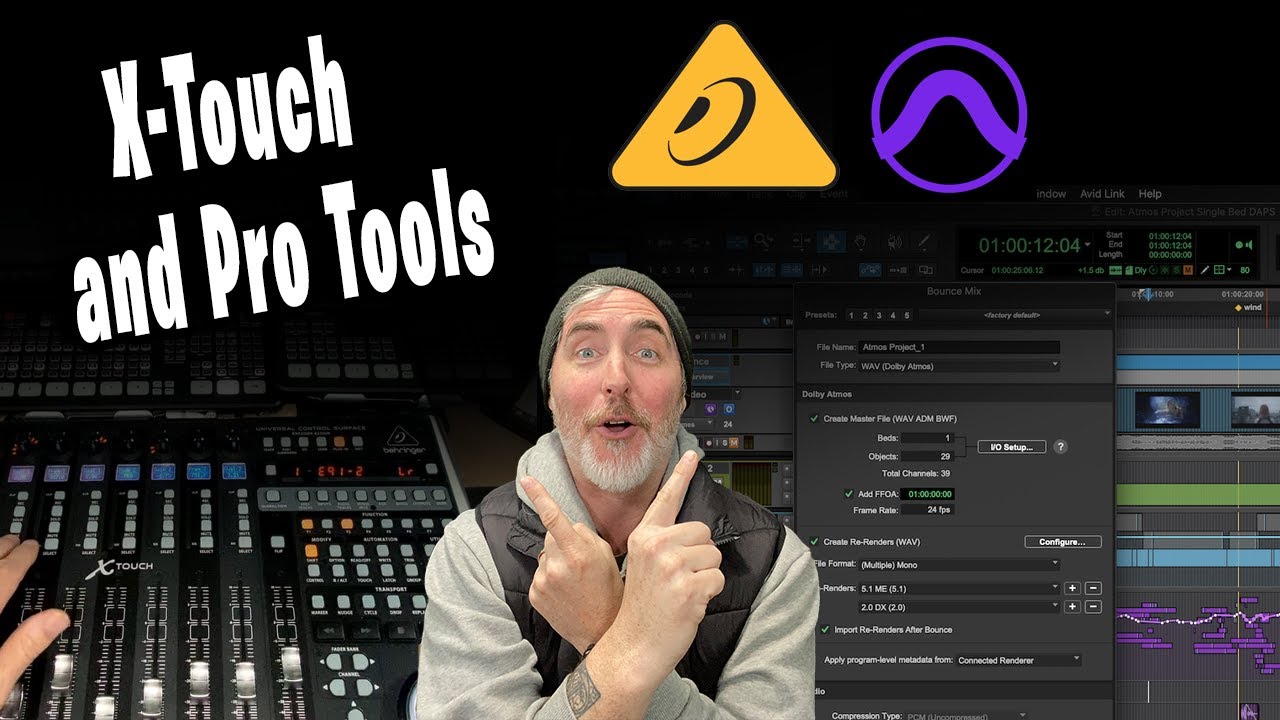Remove the 5.1 ME re-render row
The width and height of the screenshot is (1280, 720).
(x=1093, y=588)
